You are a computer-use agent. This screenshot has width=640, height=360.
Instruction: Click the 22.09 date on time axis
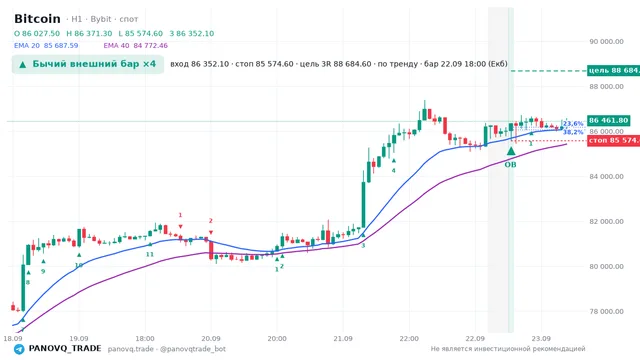(475, 338)
